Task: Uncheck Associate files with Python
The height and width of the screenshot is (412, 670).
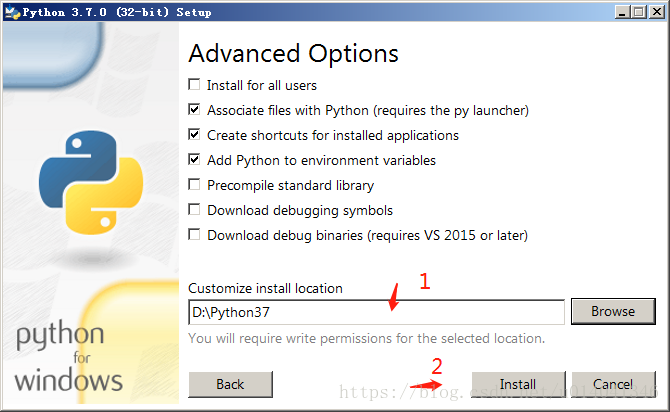Action: pos(194,109)
